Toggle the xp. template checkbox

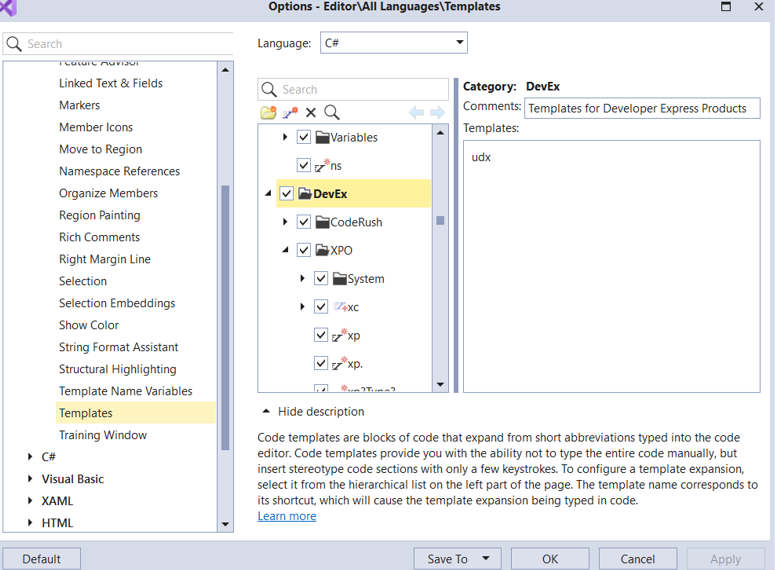321,363
